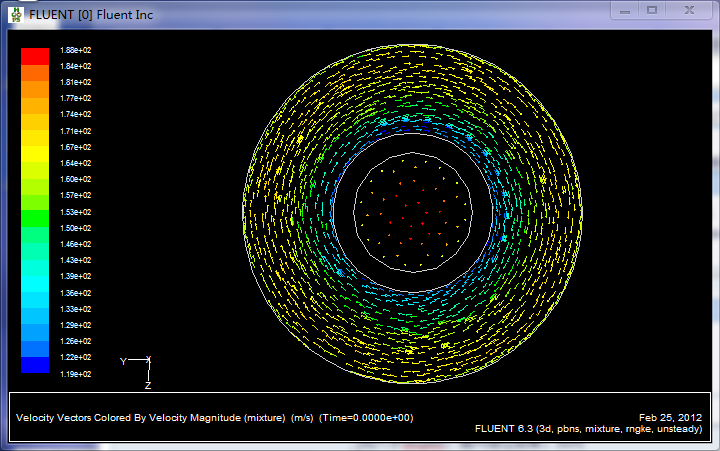The image size is (720, 451).
Task: Select the 1.57e+02 legend value
Action: click(x=76, y=195)
